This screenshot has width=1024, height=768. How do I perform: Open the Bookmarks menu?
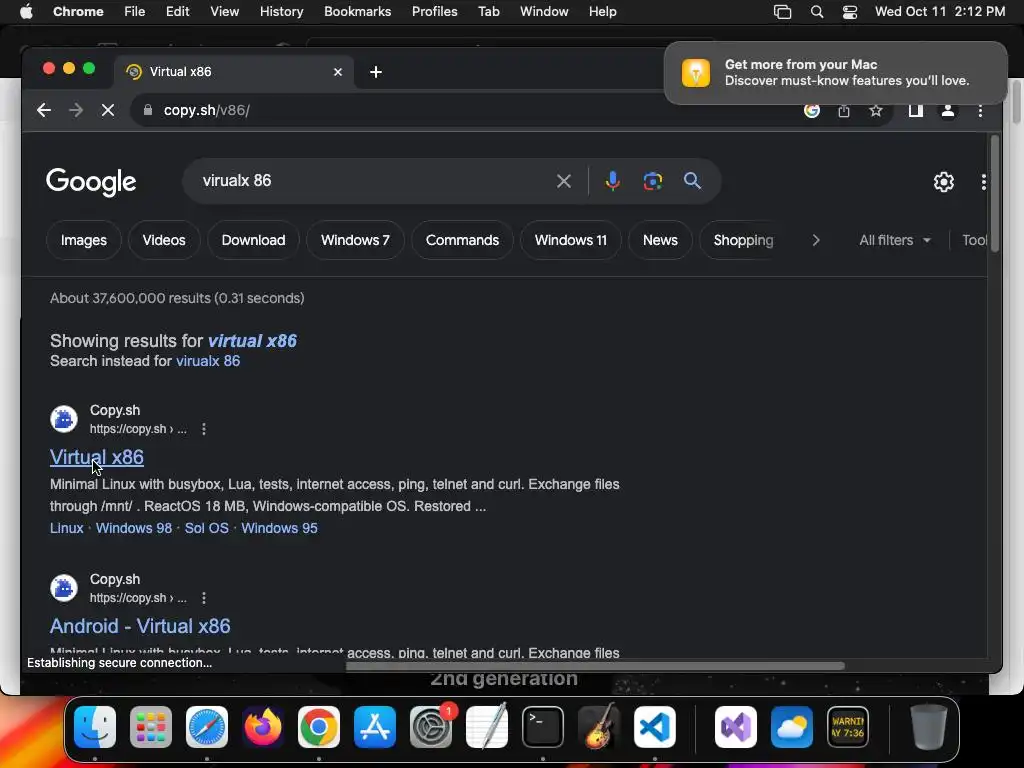tap(358, 12)
